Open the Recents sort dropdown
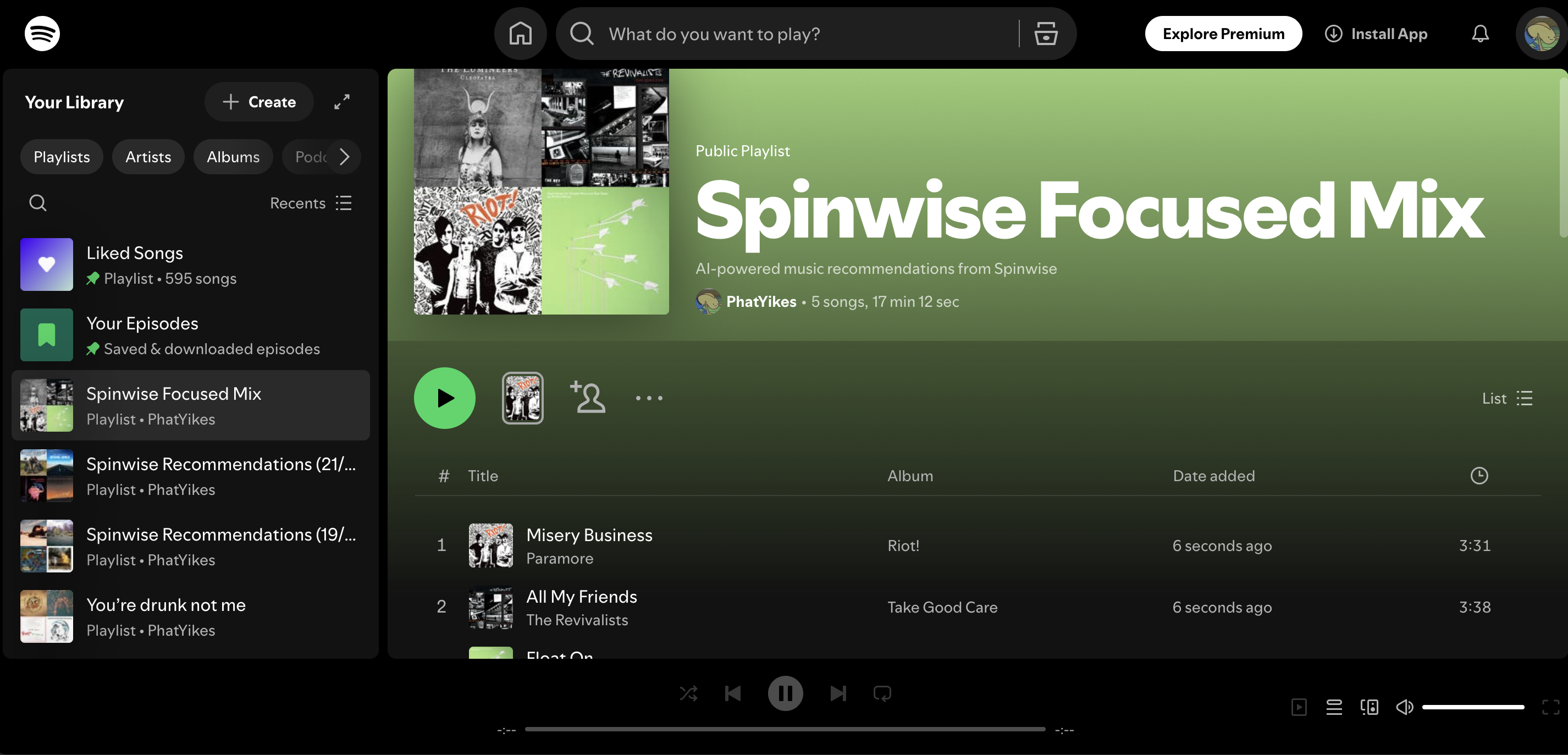Screen dimensions: 1568x755 [x=311, y=203]
